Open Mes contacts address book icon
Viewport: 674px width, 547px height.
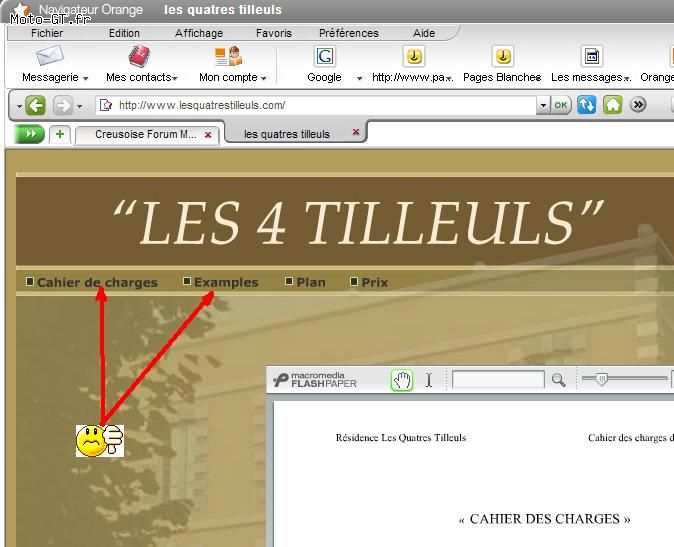click(139, 56)
